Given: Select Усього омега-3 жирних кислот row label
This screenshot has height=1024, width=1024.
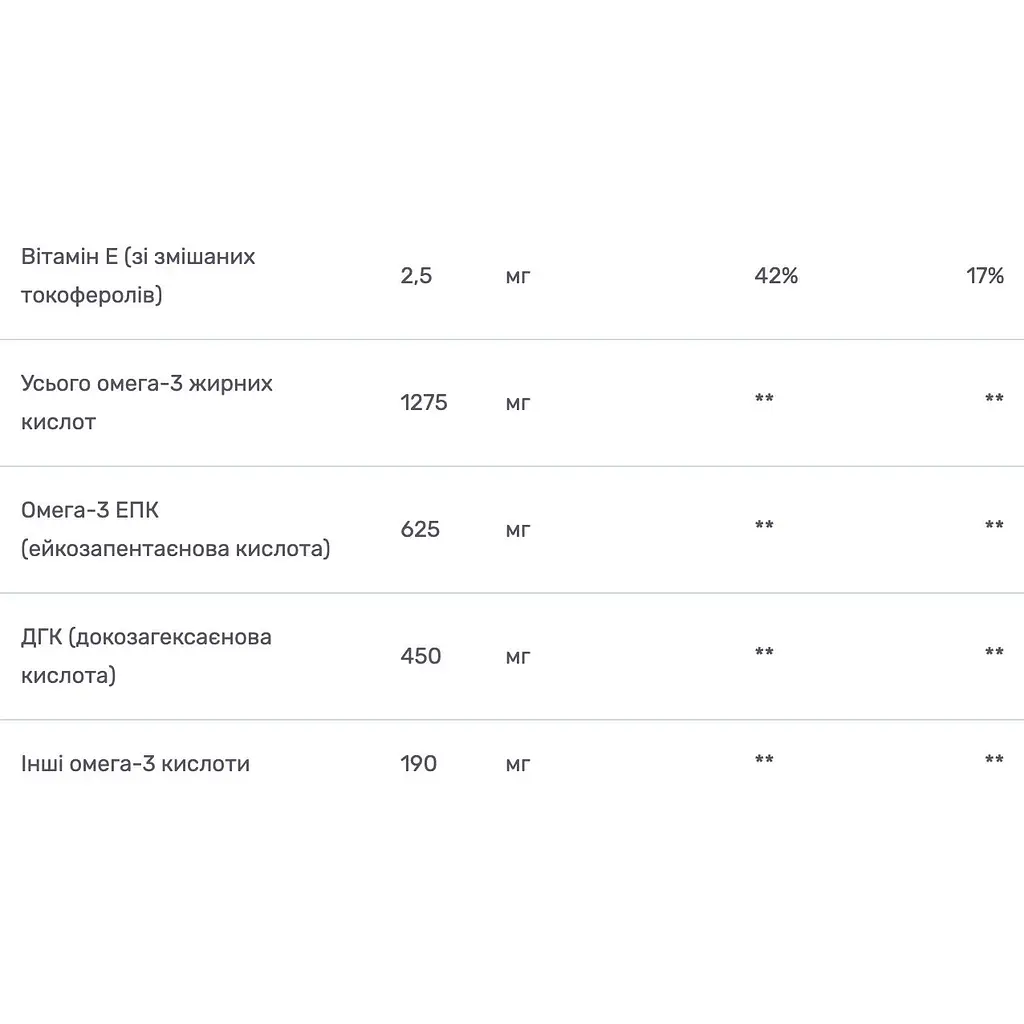Looking at the screenshot, I should tap(147, 402).
